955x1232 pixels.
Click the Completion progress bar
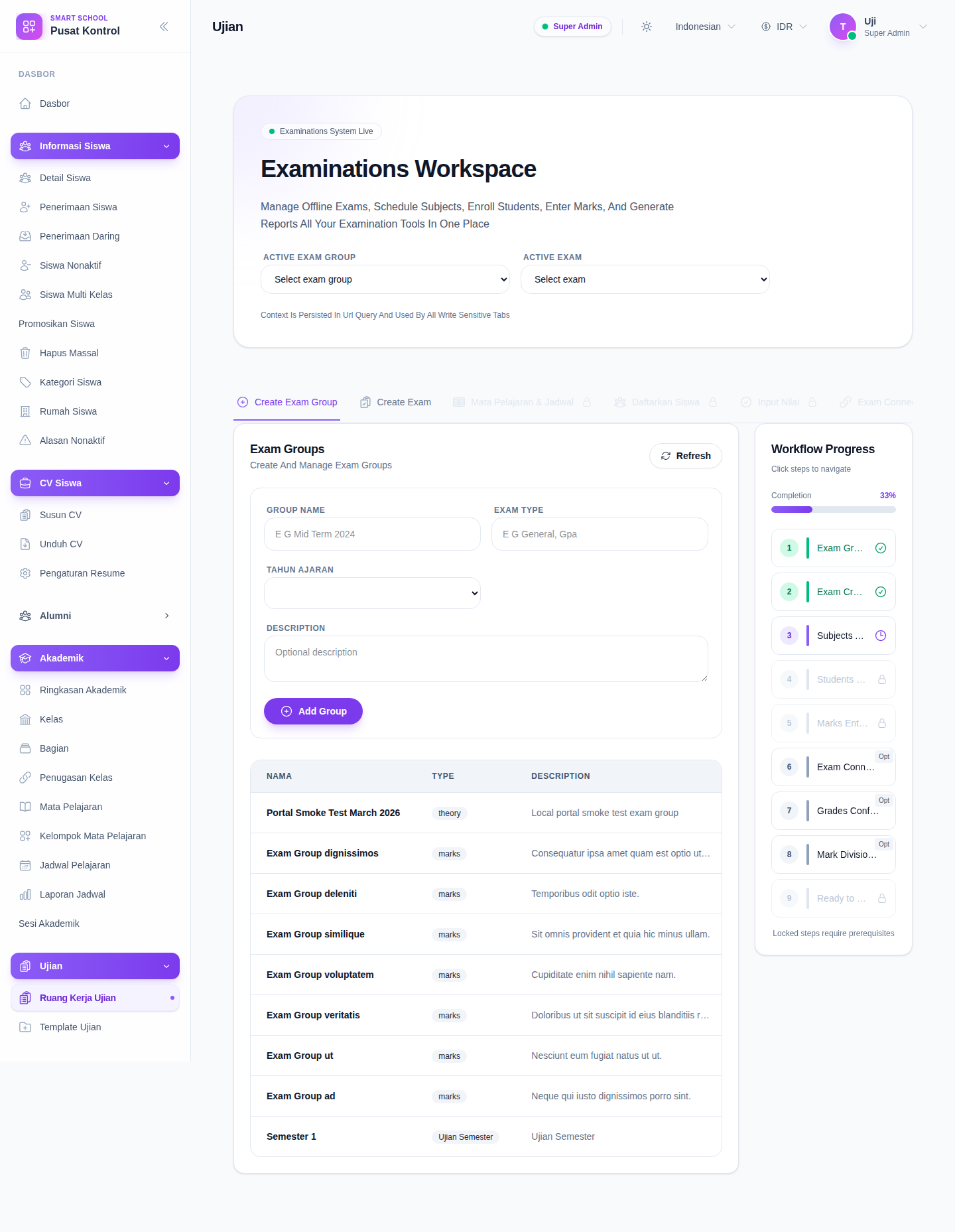click(x=834, y=510)
